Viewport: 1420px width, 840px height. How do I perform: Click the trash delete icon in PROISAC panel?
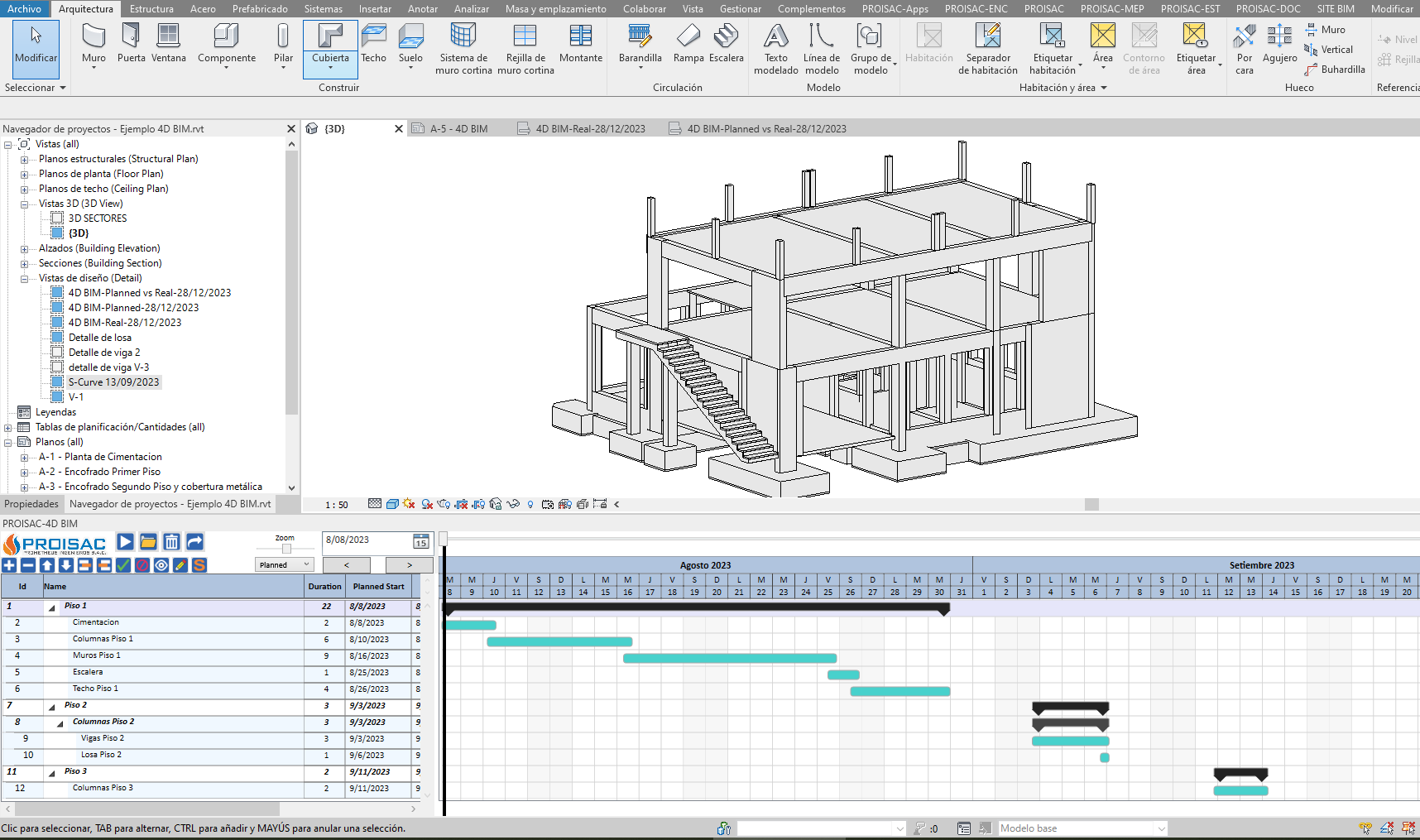click(171, 542)
